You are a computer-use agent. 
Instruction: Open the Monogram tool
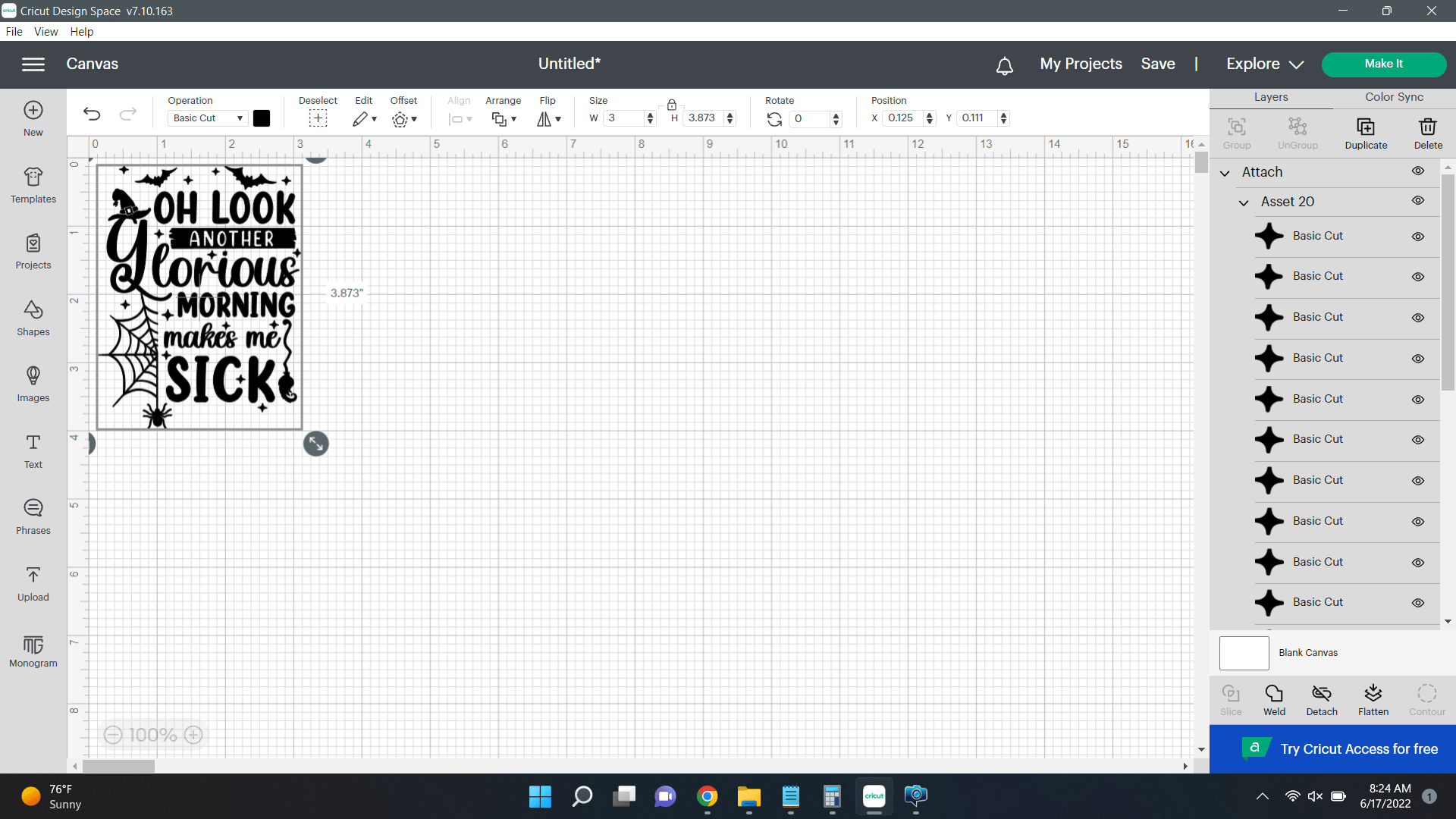click(33, 650)
